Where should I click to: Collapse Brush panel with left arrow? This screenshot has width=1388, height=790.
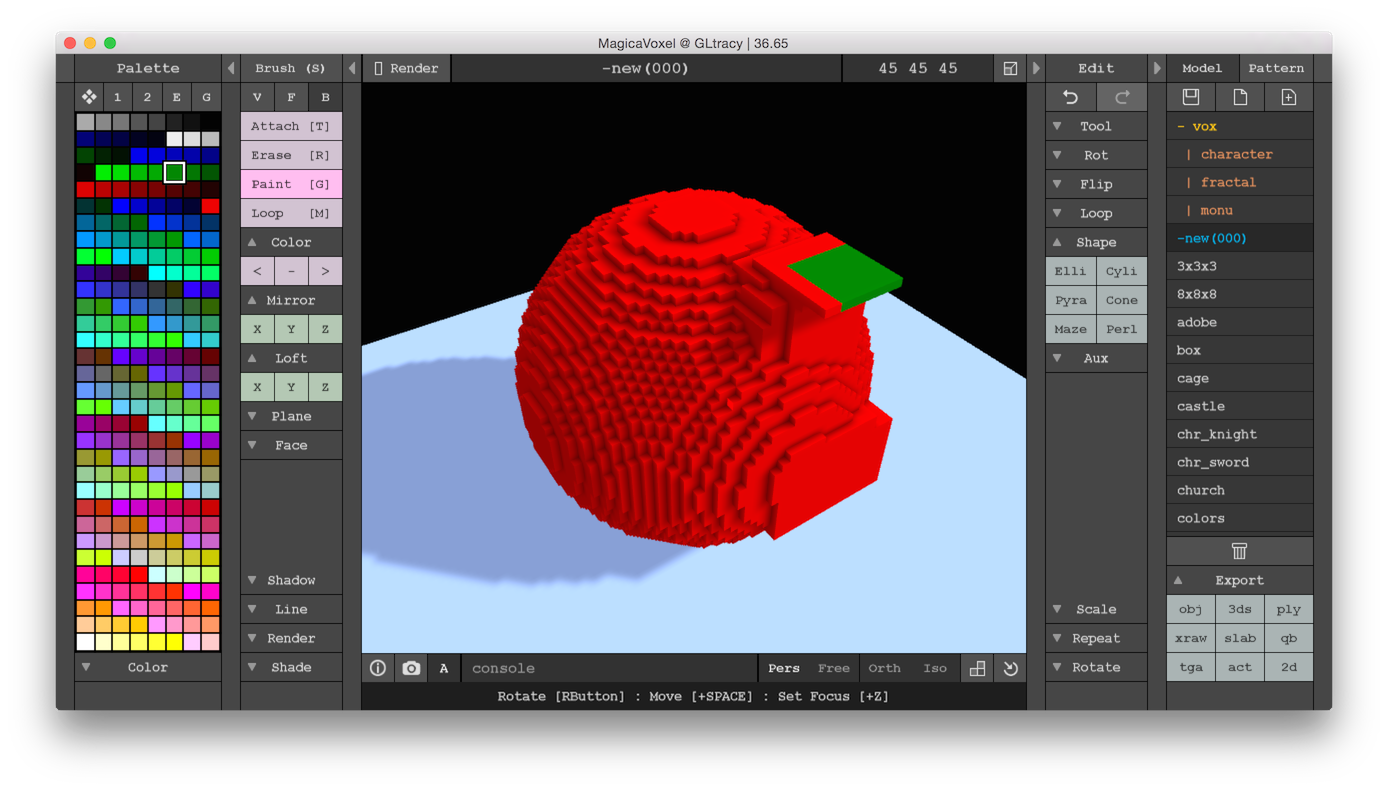click(352, 68)
